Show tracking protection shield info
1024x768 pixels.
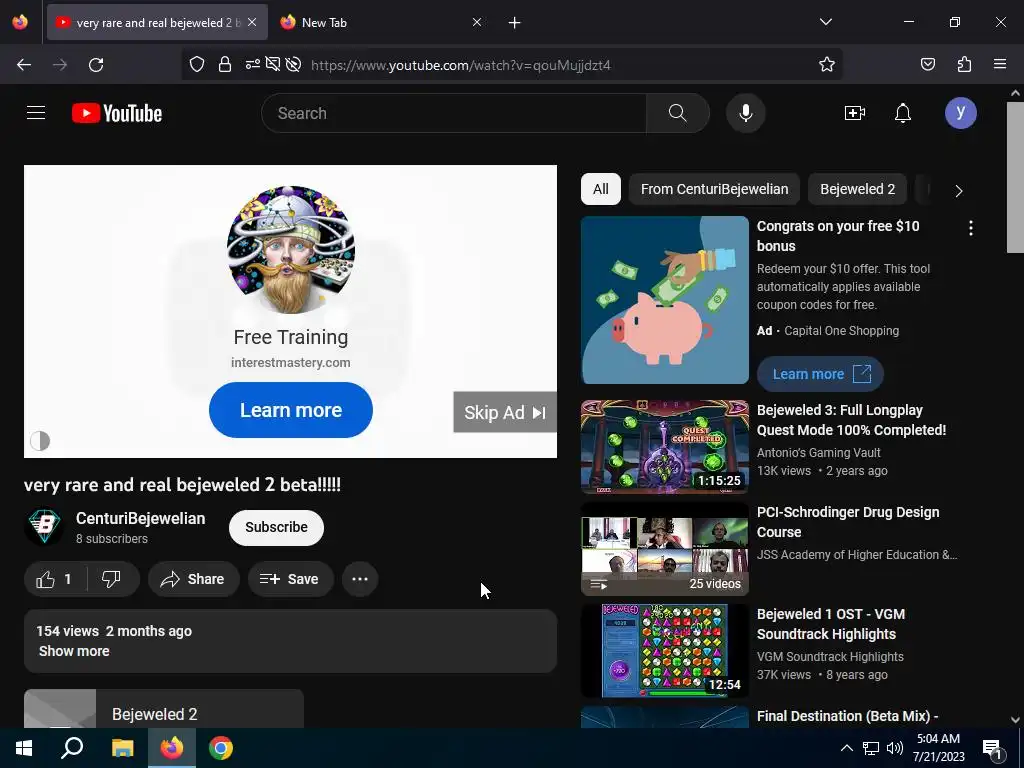point(197,65)
